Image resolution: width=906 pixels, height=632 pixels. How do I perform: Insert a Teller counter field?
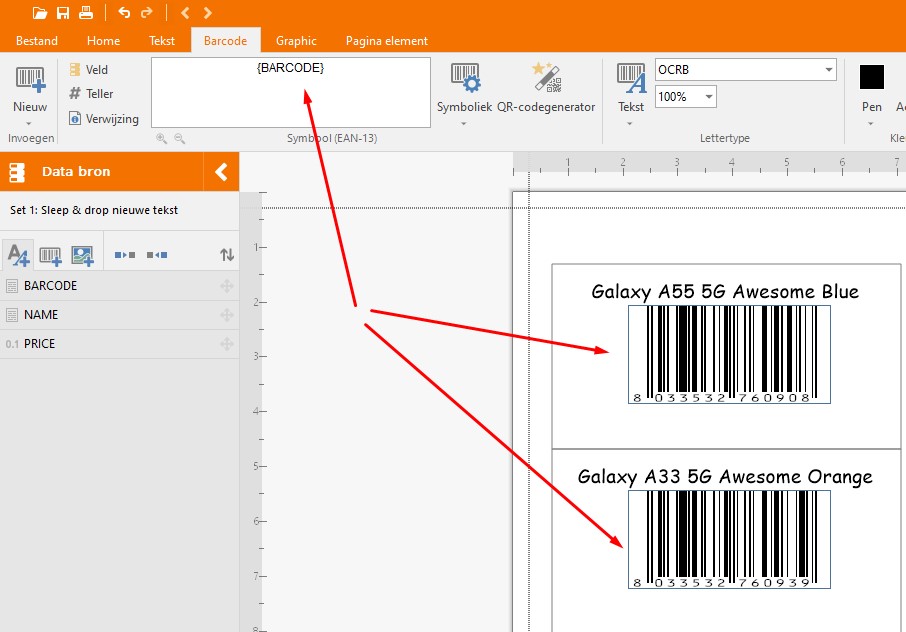click(x=90, y=94)
